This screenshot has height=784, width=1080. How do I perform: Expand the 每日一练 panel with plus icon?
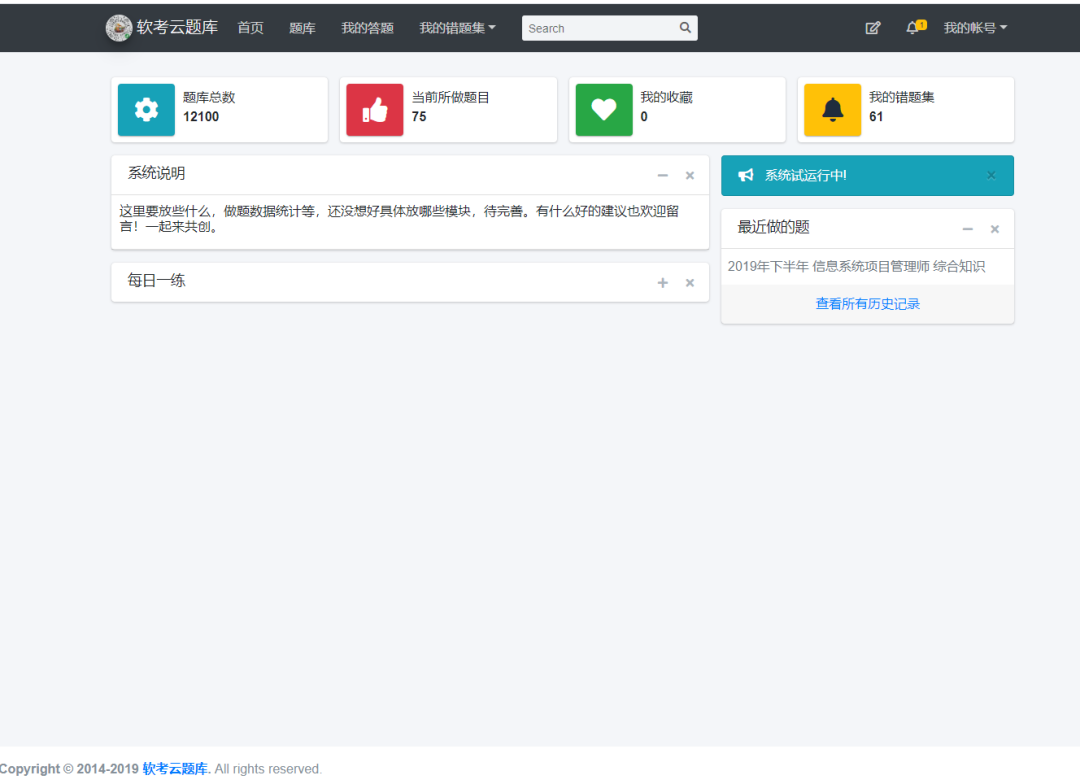(x=663, y=283)
